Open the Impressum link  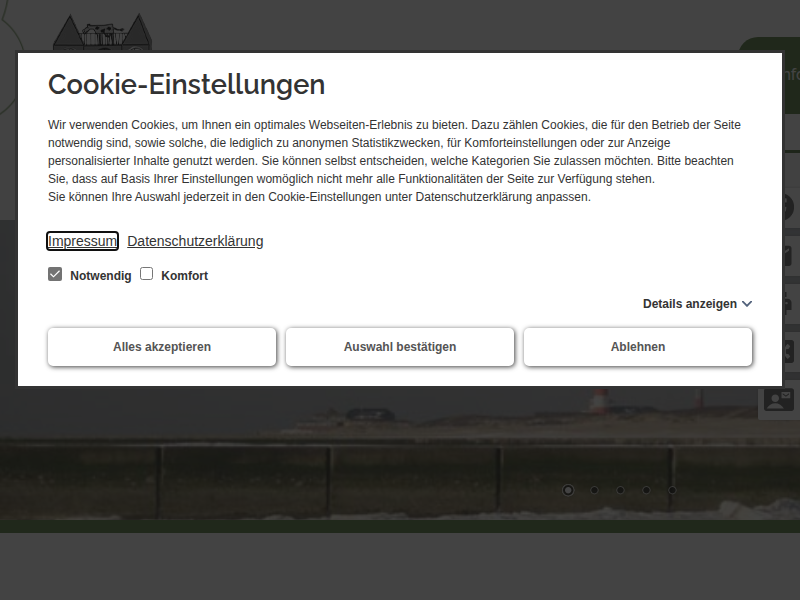tap(83, 241)
